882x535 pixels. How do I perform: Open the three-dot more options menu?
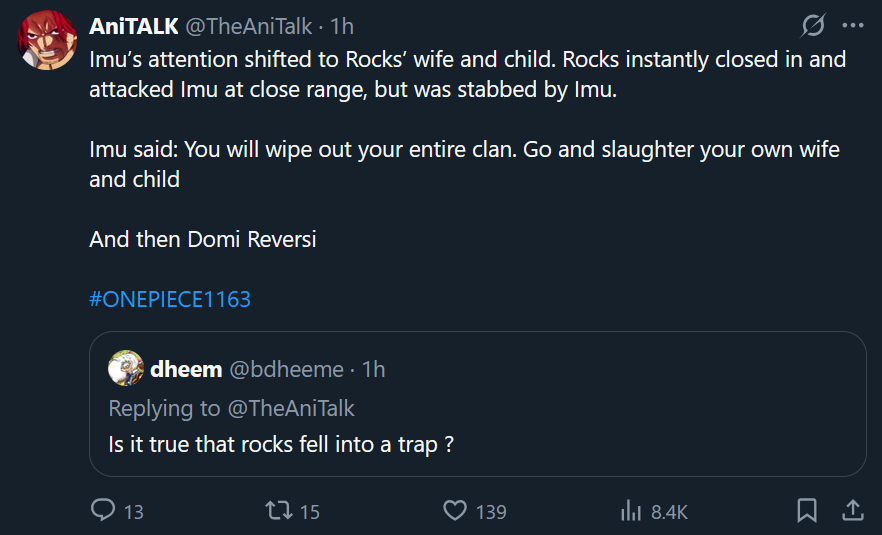pos(852,26)
